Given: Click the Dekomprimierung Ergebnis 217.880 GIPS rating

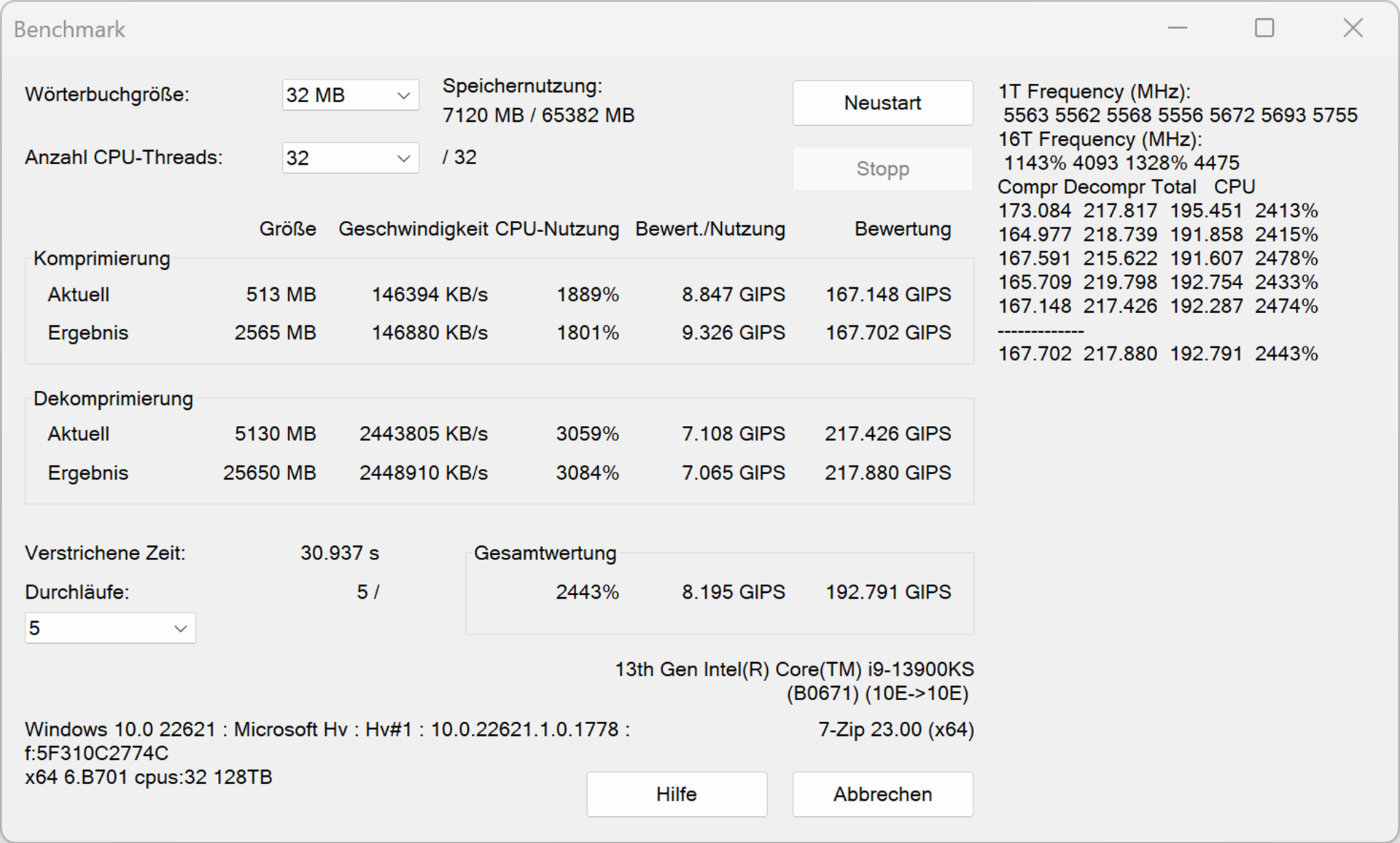Looking at the screenshot, I should [888, 473].
